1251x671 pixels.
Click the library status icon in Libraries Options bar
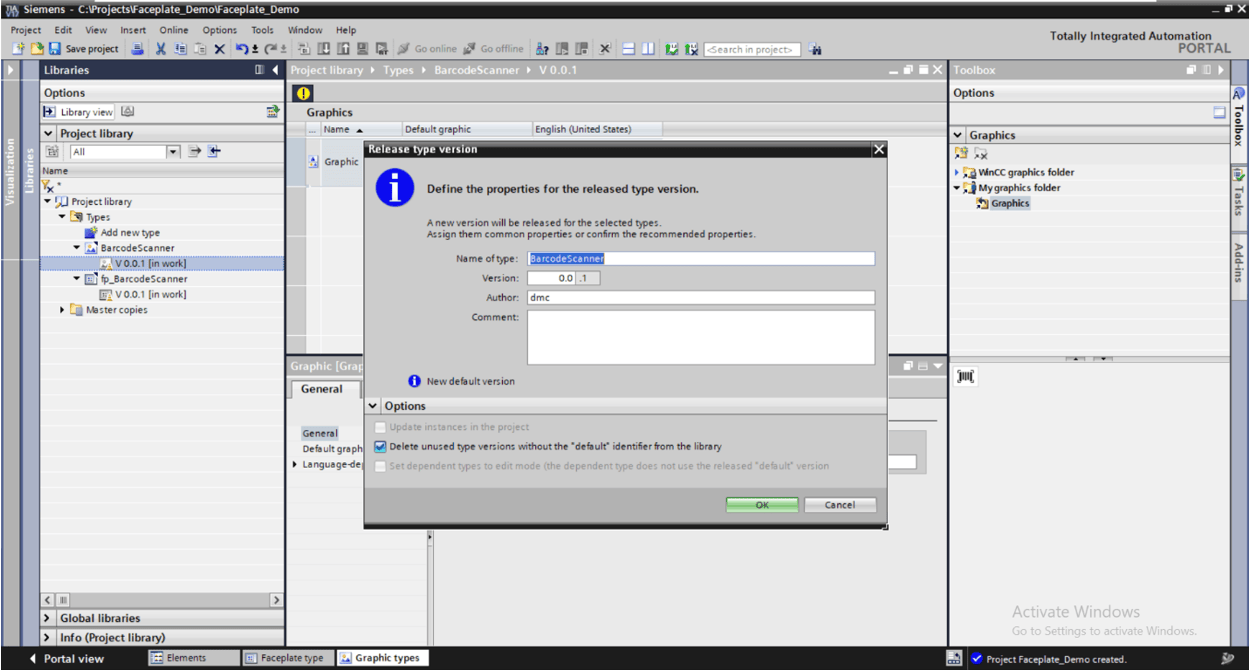point(272,112)
